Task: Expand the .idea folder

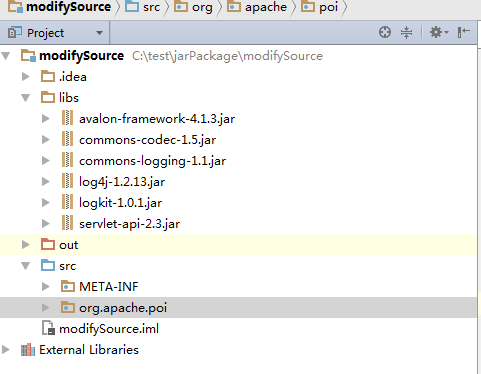Action: pos(26,76)
